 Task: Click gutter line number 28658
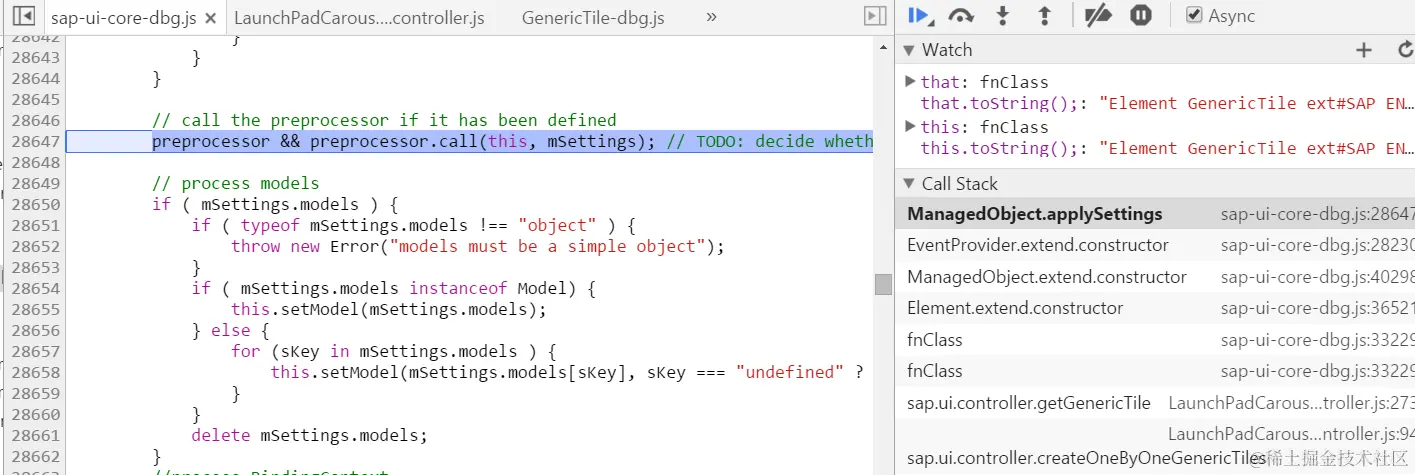click(x=36, y=372)
